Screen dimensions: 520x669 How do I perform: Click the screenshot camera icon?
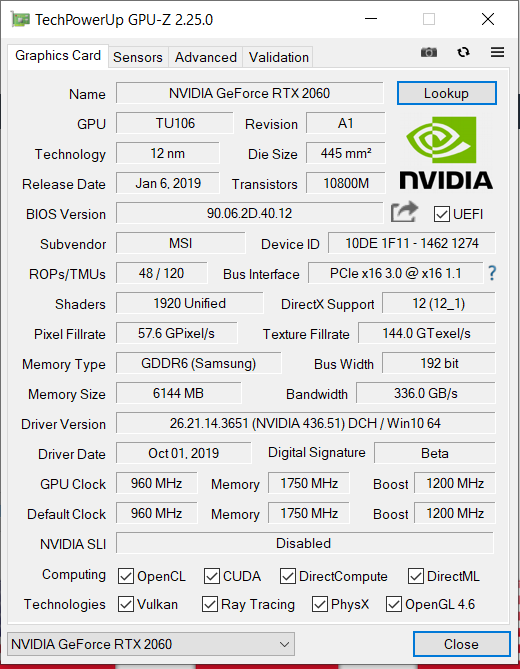[x=429, y=52]
